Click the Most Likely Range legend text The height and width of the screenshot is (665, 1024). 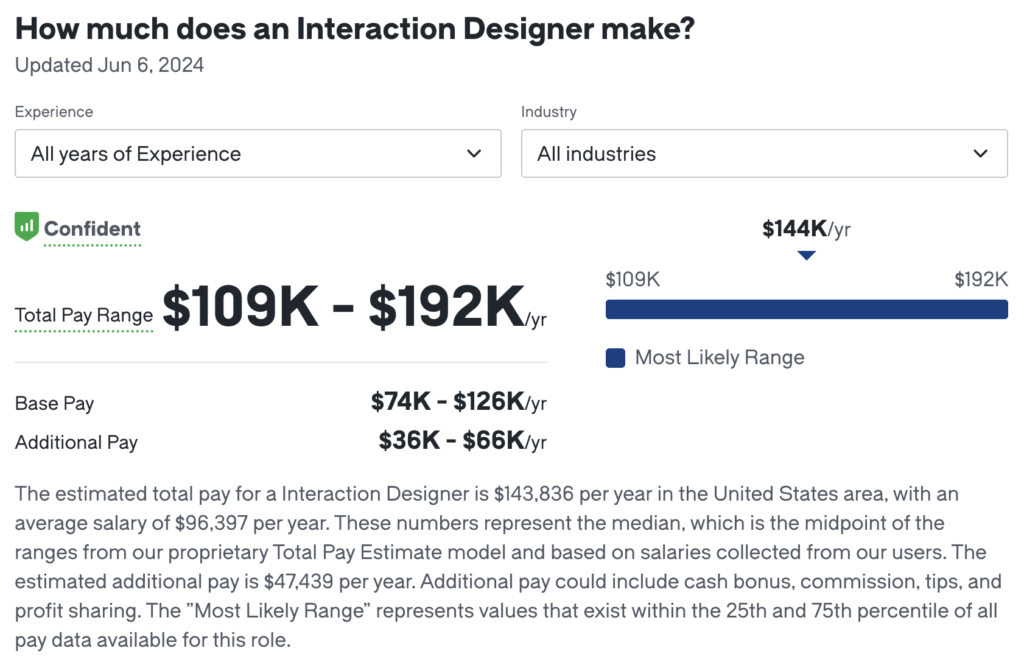tap(720, 358)
